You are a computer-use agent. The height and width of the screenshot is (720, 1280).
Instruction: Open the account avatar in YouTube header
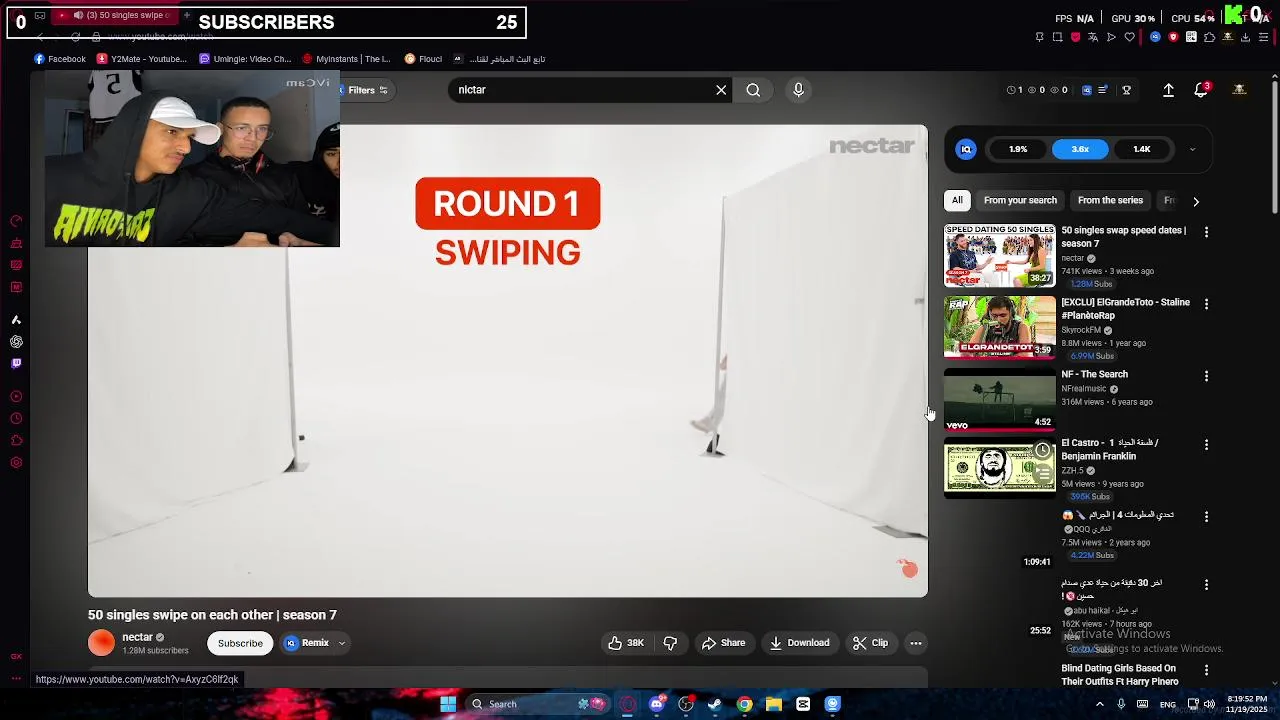1239,90
